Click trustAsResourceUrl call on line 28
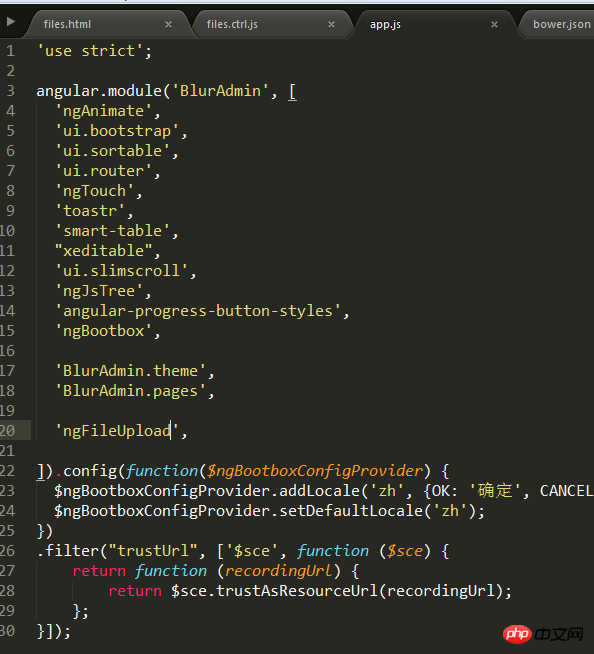594x654 pixels. click(297, 591)
